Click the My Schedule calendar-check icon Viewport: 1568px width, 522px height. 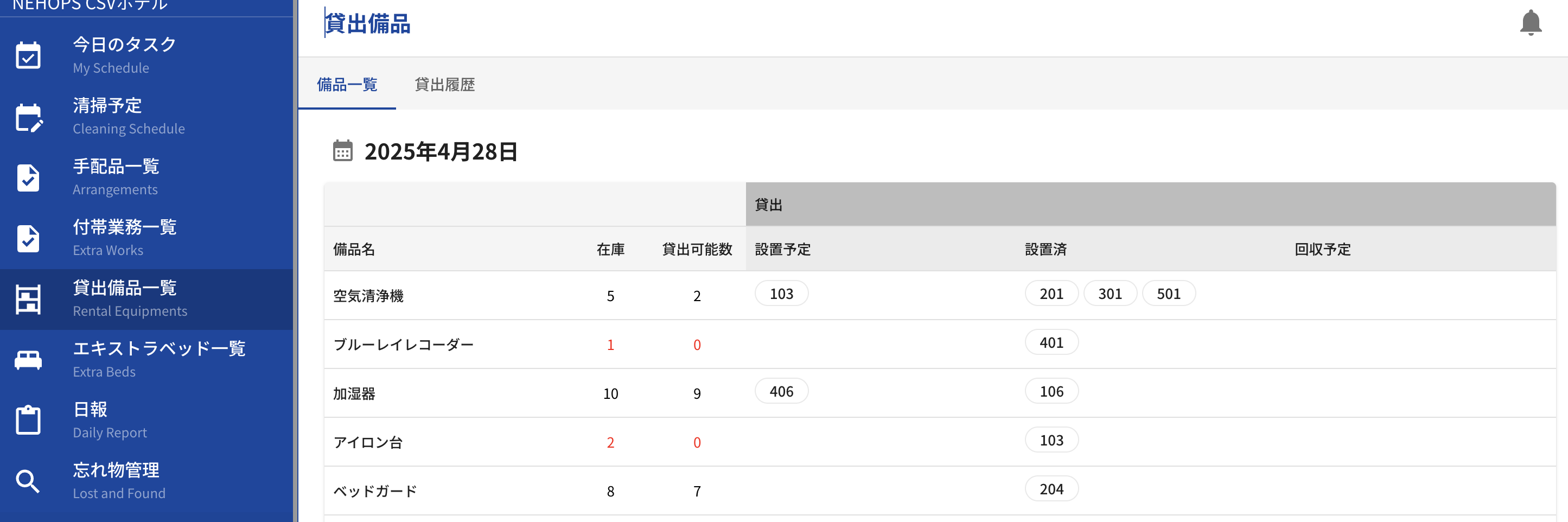coord(28,56)
